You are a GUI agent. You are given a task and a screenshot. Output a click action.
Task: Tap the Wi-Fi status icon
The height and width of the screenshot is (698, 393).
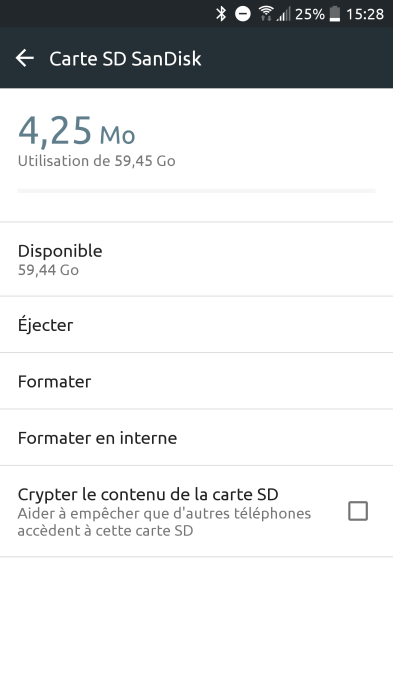point(266,14)
